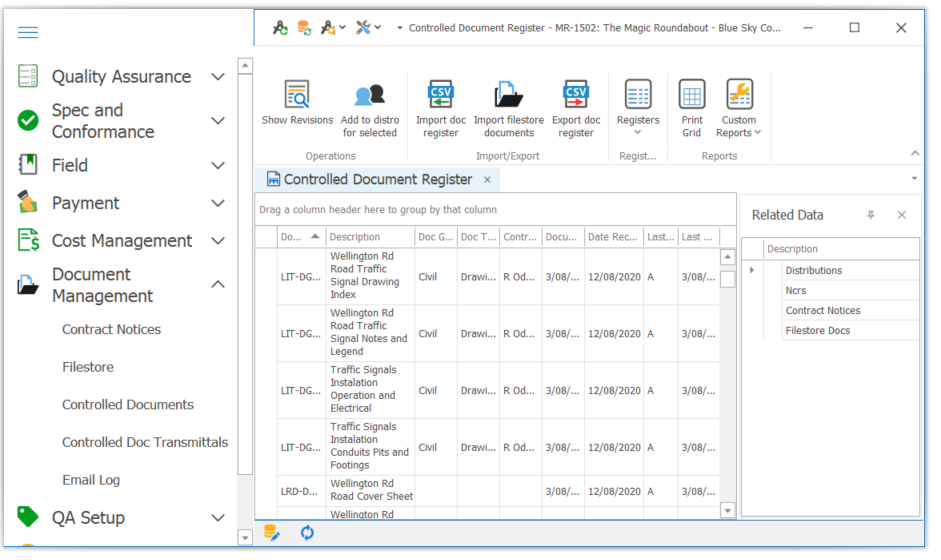Click the sidebar scrollbar up arrow

pyautogui.click(x=245, y=65)
